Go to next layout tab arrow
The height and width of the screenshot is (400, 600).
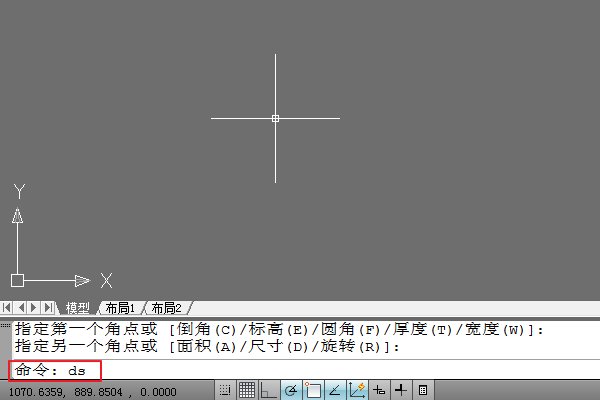pos(34,307)
